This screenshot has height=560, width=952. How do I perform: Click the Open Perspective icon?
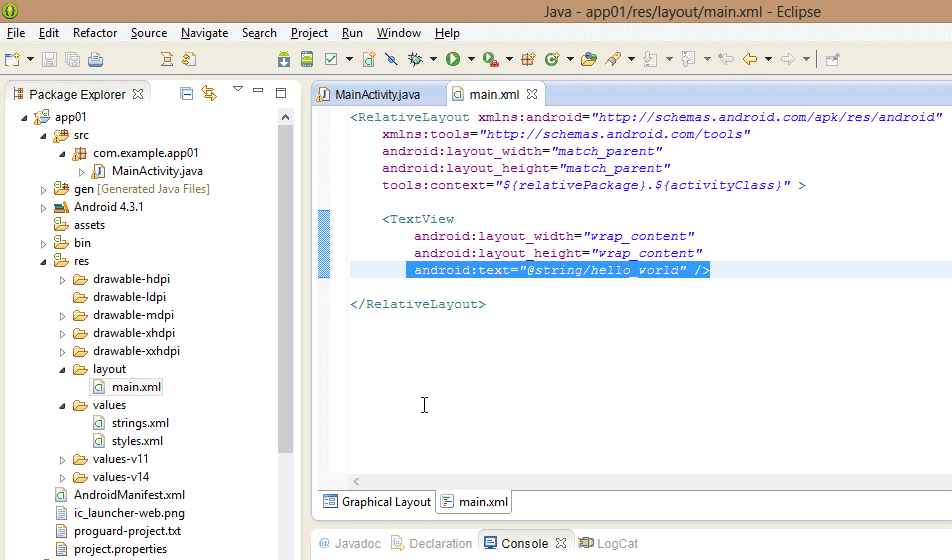point(832,60)
